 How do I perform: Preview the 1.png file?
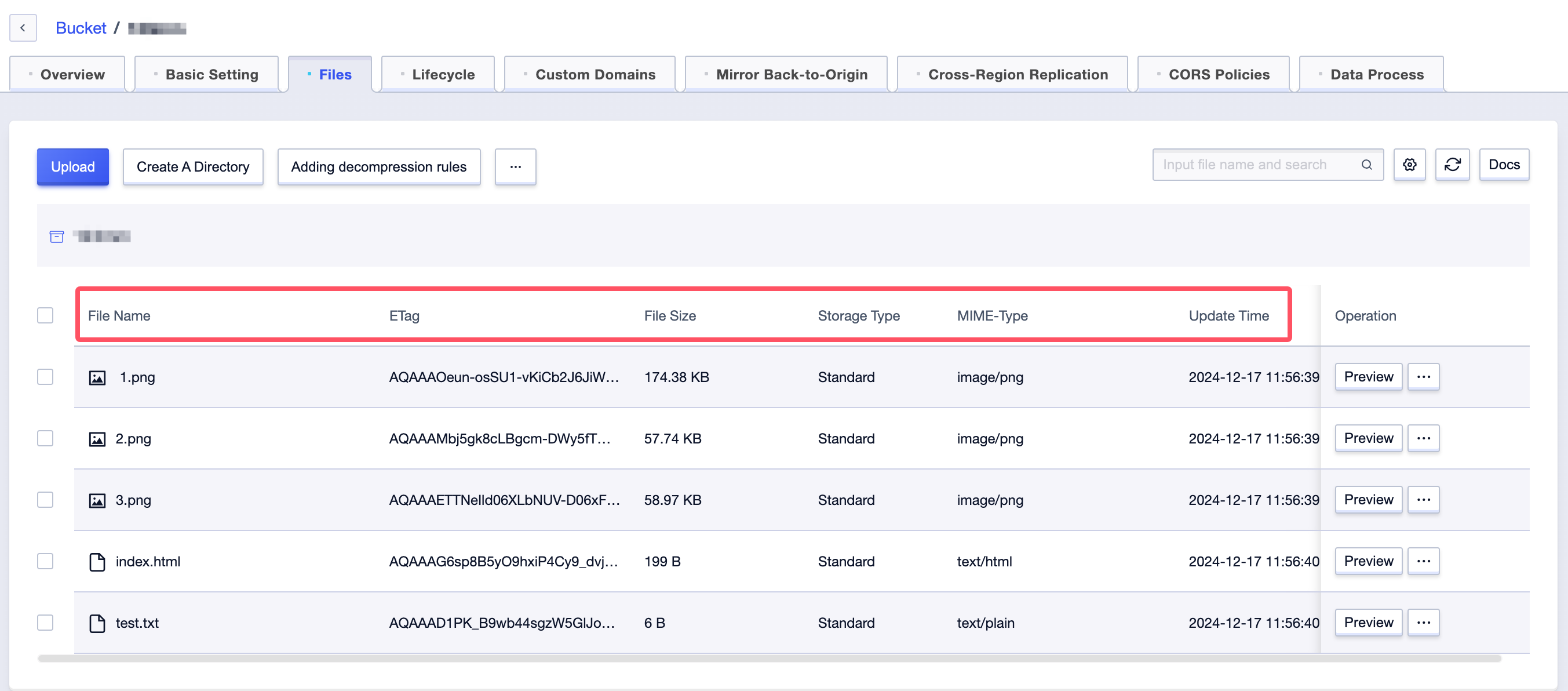[x=1368, y=377]
